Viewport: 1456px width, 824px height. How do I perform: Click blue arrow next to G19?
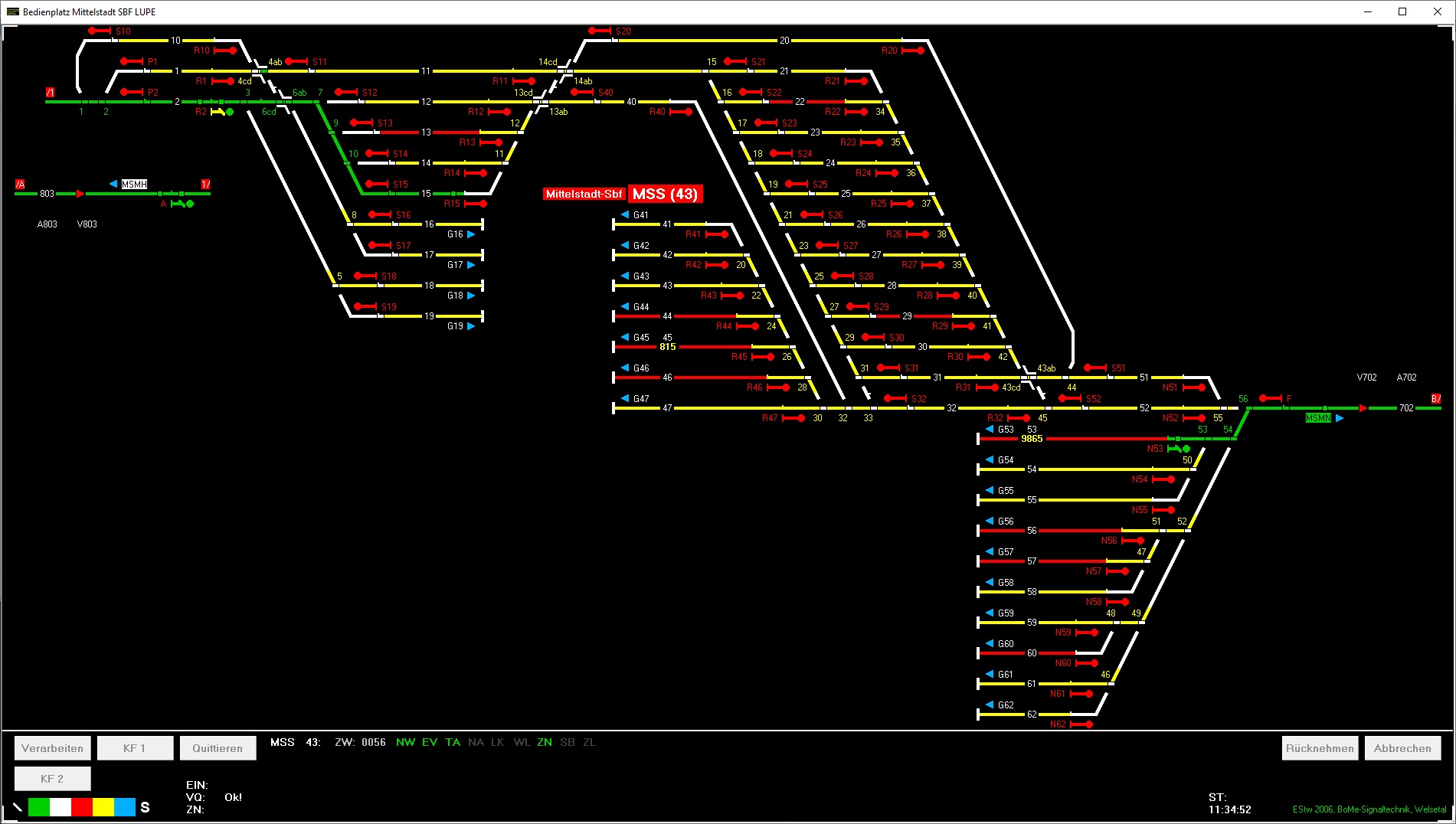tap(471, 326)
